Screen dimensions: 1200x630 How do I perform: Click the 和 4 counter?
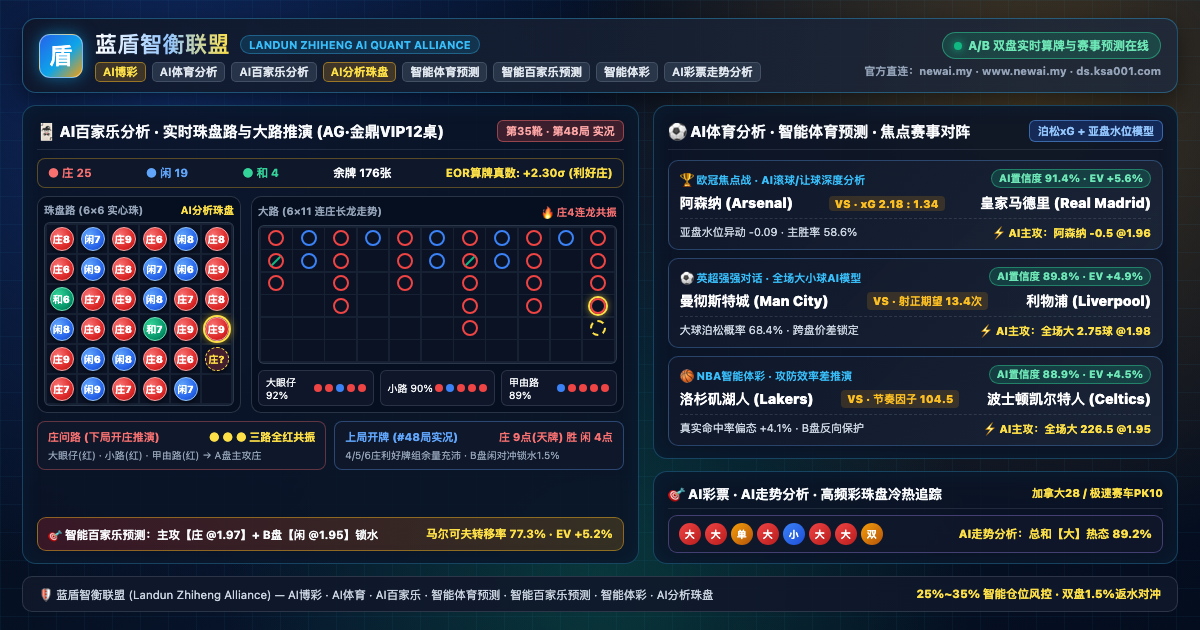(260, 173)
